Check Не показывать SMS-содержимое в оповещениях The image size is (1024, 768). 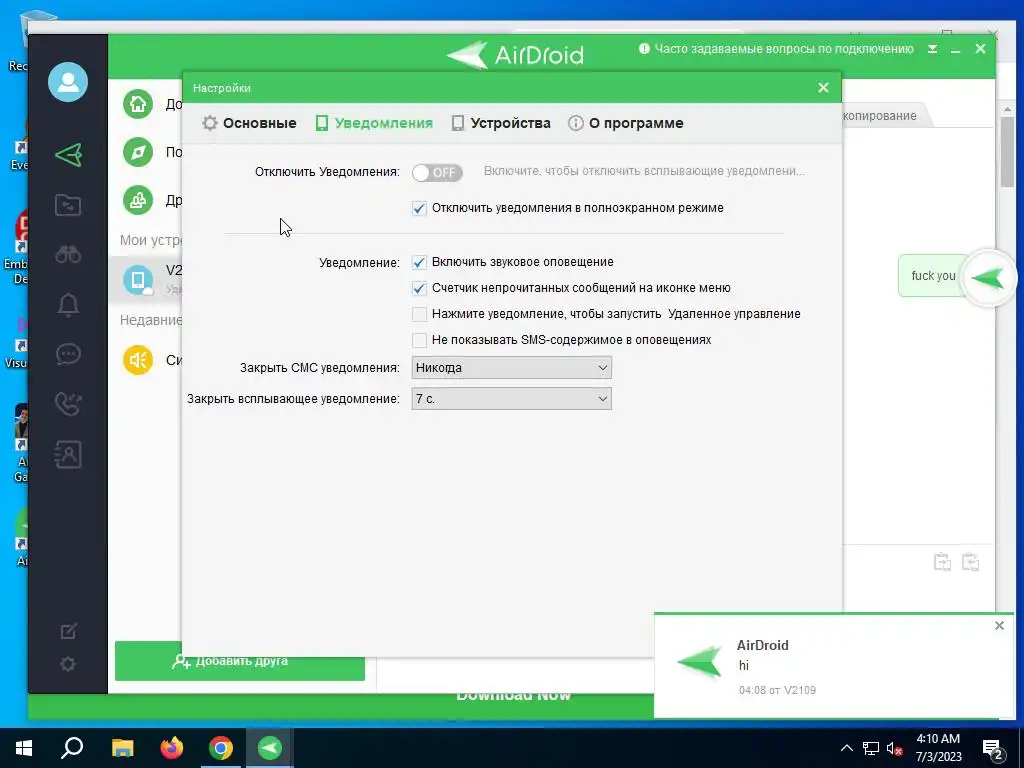point(419,340)
